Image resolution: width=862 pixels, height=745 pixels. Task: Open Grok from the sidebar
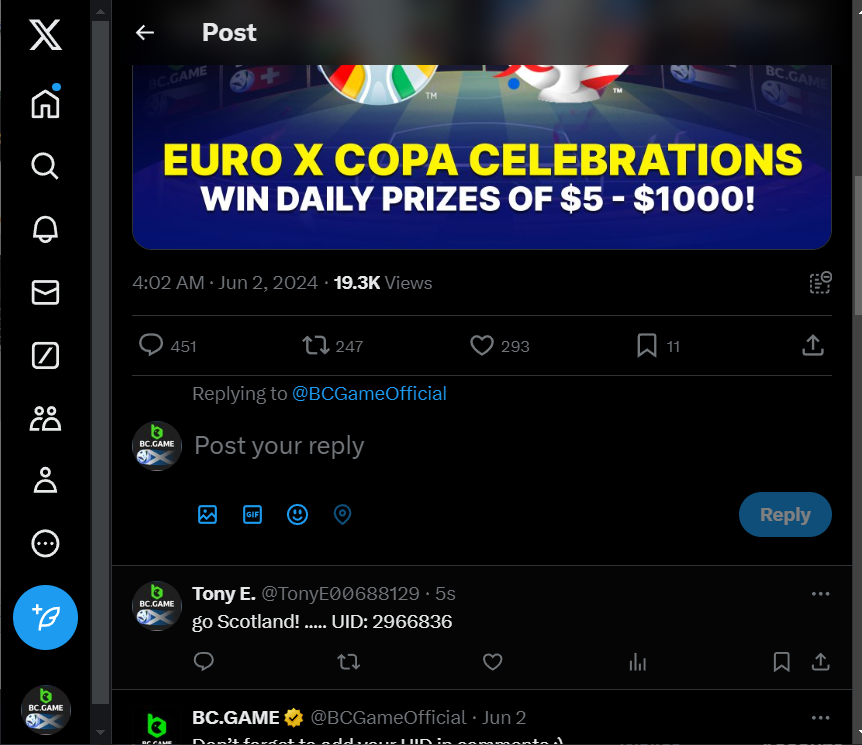45,355
